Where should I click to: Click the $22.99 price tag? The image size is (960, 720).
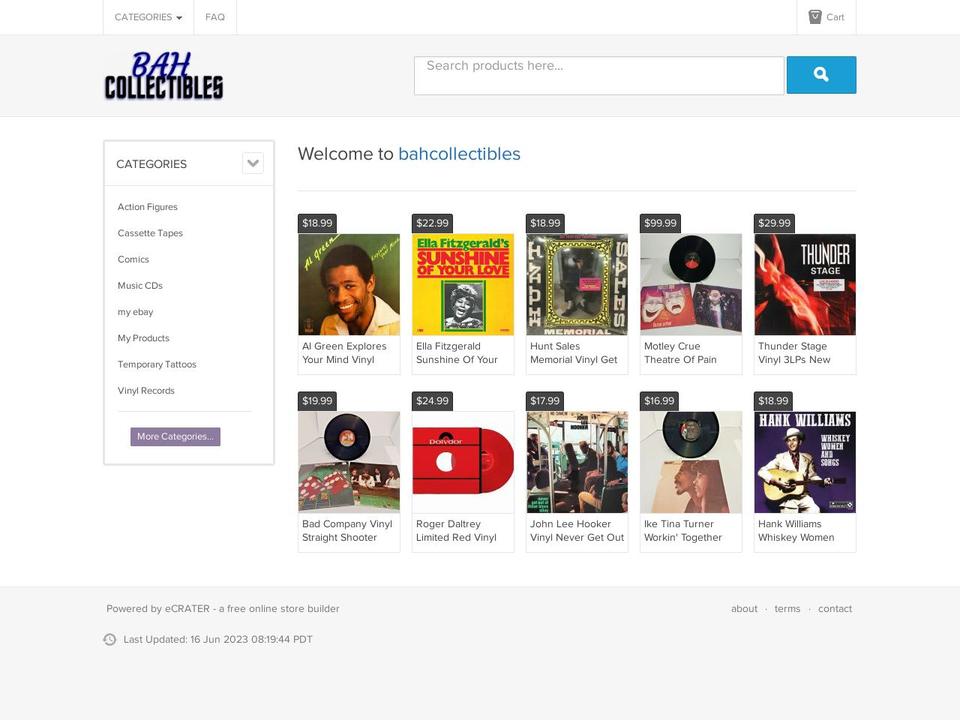point(432,223)
